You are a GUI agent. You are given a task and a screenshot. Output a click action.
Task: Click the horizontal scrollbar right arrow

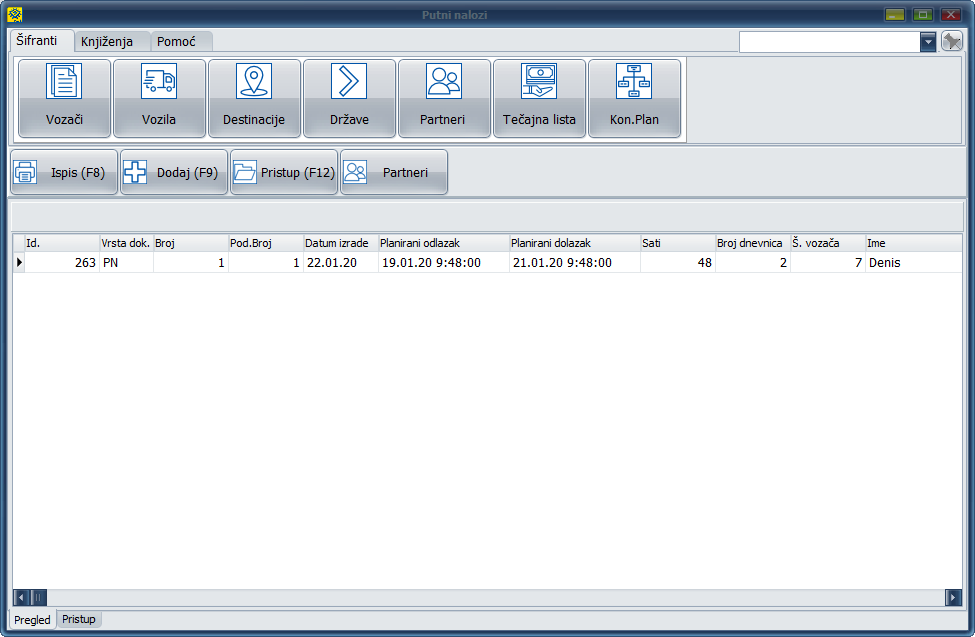click(953, 597)
